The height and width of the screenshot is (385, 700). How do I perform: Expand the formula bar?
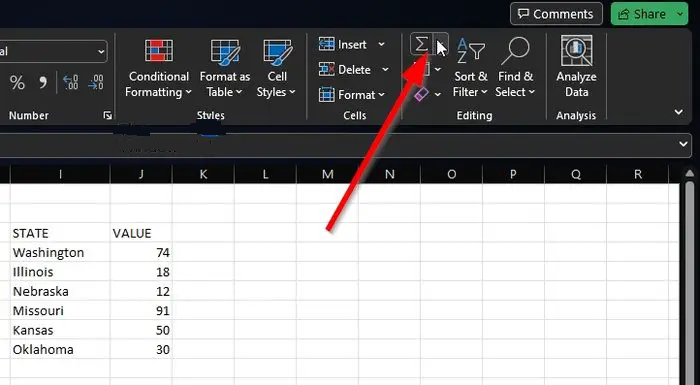coord(683,144)
